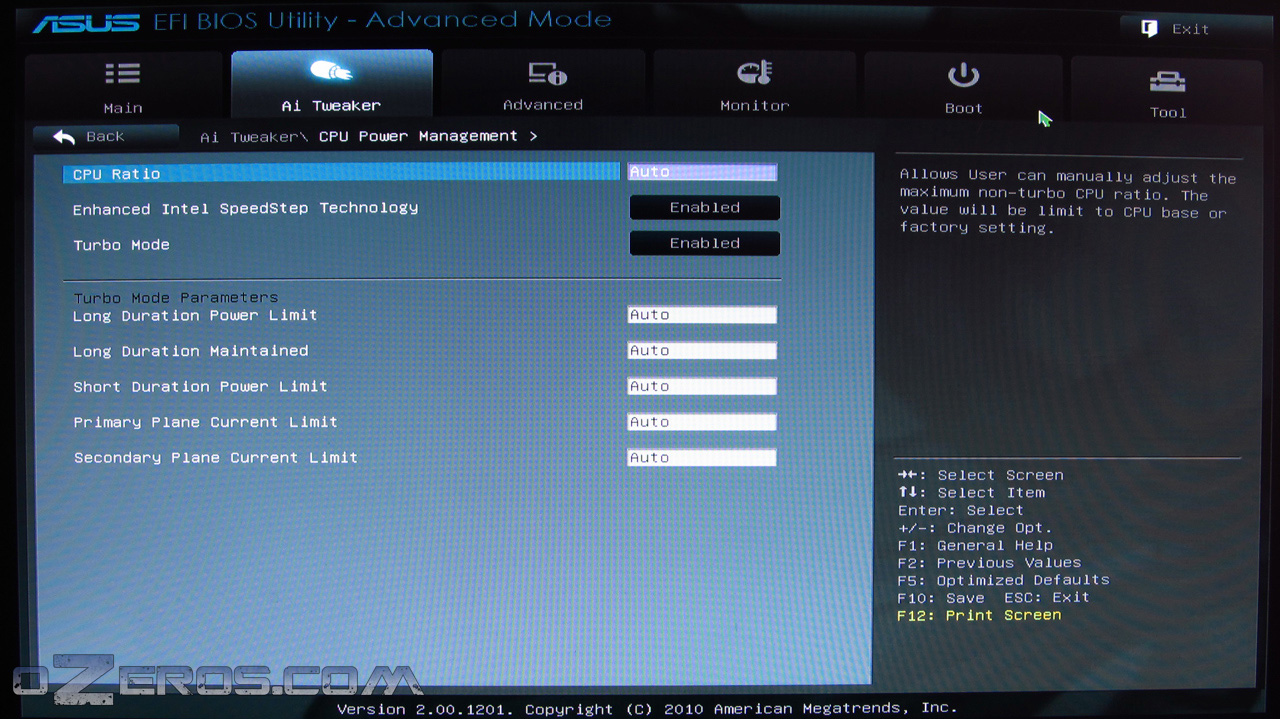This screenshot has height=719, width=1280.
Task: Click the Turbo Mode Parameters heading
Action: coord(175,298)
